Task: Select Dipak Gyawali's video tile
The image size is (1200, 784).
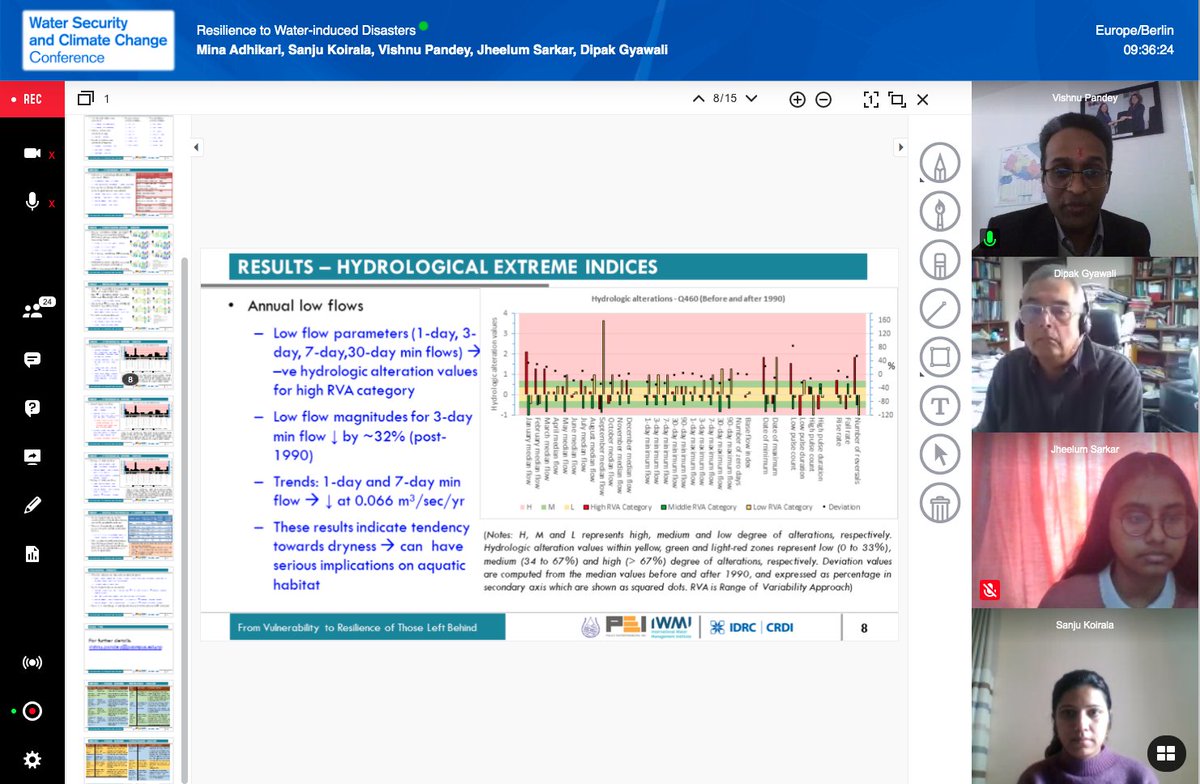Action: click(x=1085, y=345)
